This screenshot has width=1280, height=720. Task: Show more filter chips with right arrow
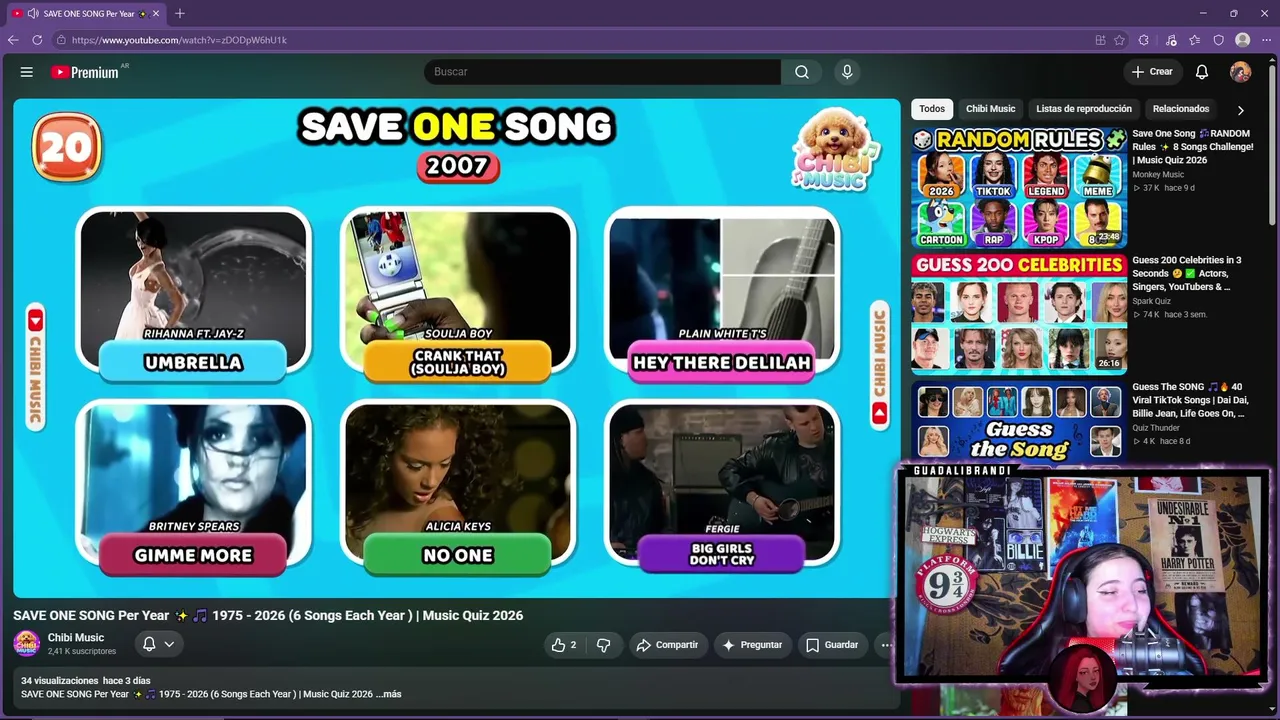pos(1240,110)
